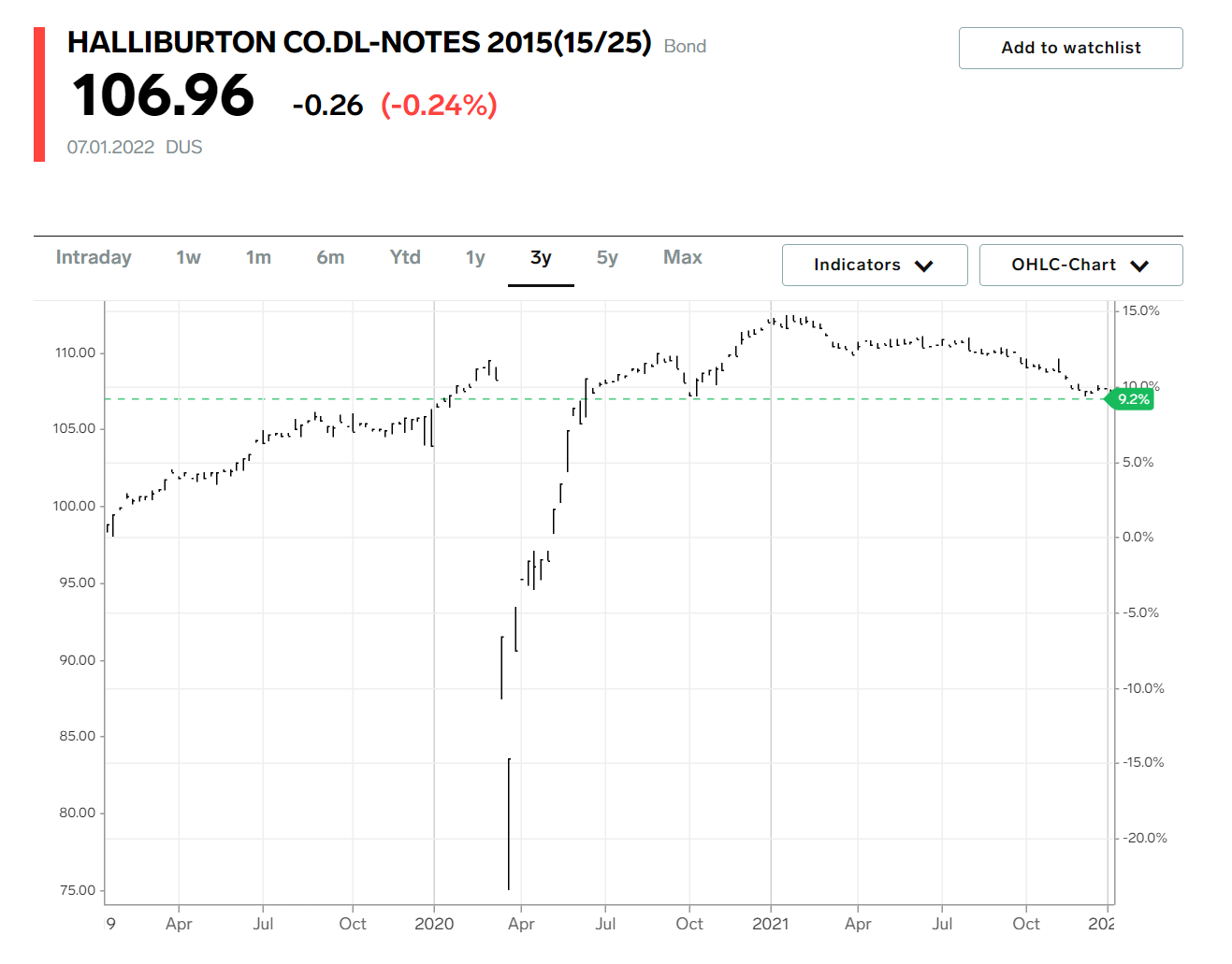Click the 110.00 y-axis label

tap(75, 353)
